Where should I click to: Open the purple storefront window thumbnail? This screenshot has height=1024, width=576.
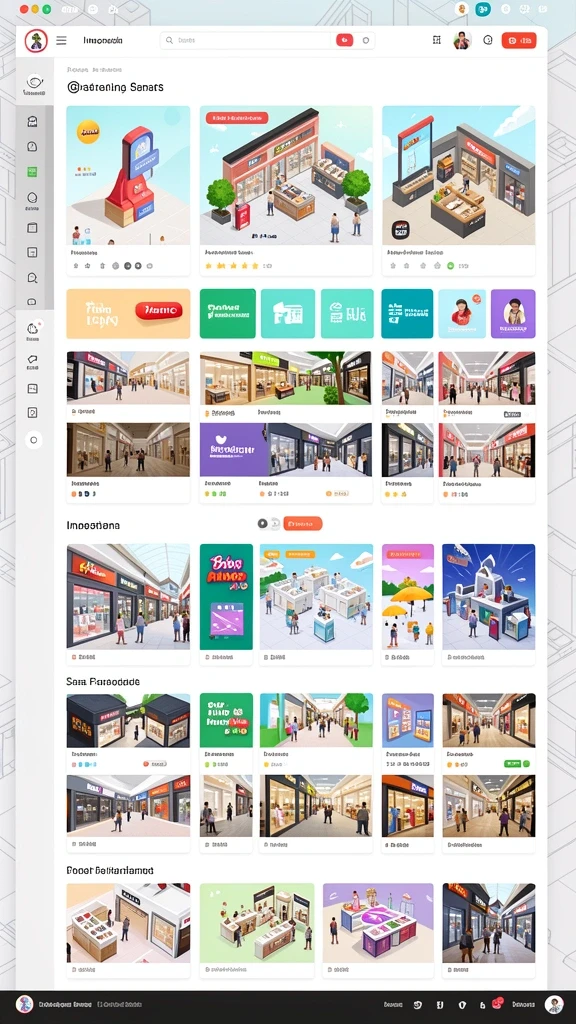click(x=408, y=720)
